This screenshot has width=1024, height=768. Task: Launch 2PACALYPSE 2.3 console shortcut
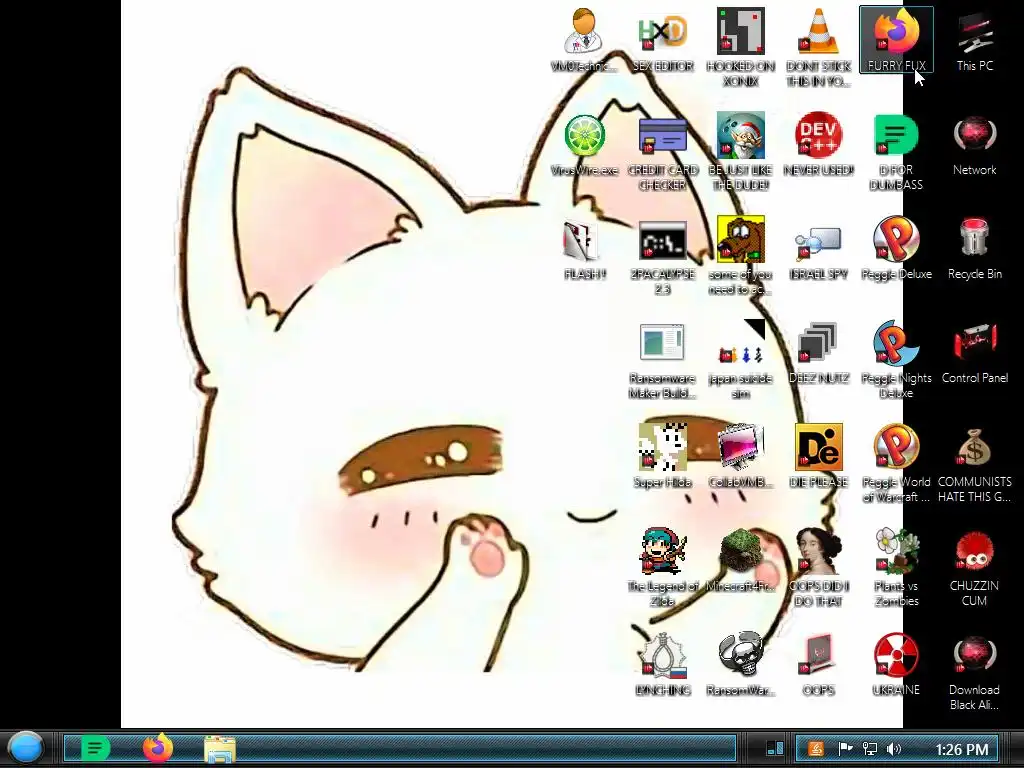[x=662, y=256]
